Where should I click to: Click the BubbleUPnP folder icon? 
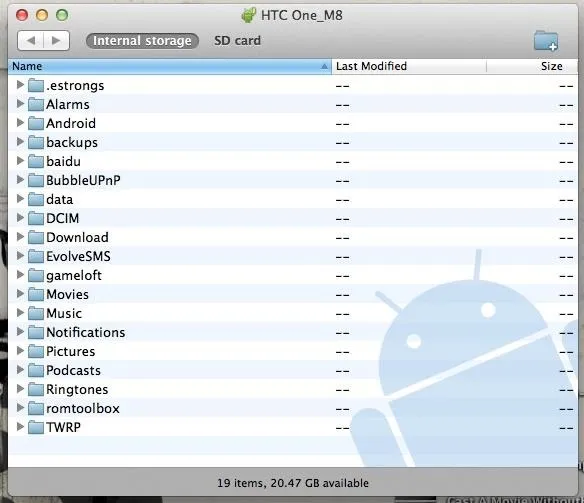pyautogui.click(x=36, y=180)
